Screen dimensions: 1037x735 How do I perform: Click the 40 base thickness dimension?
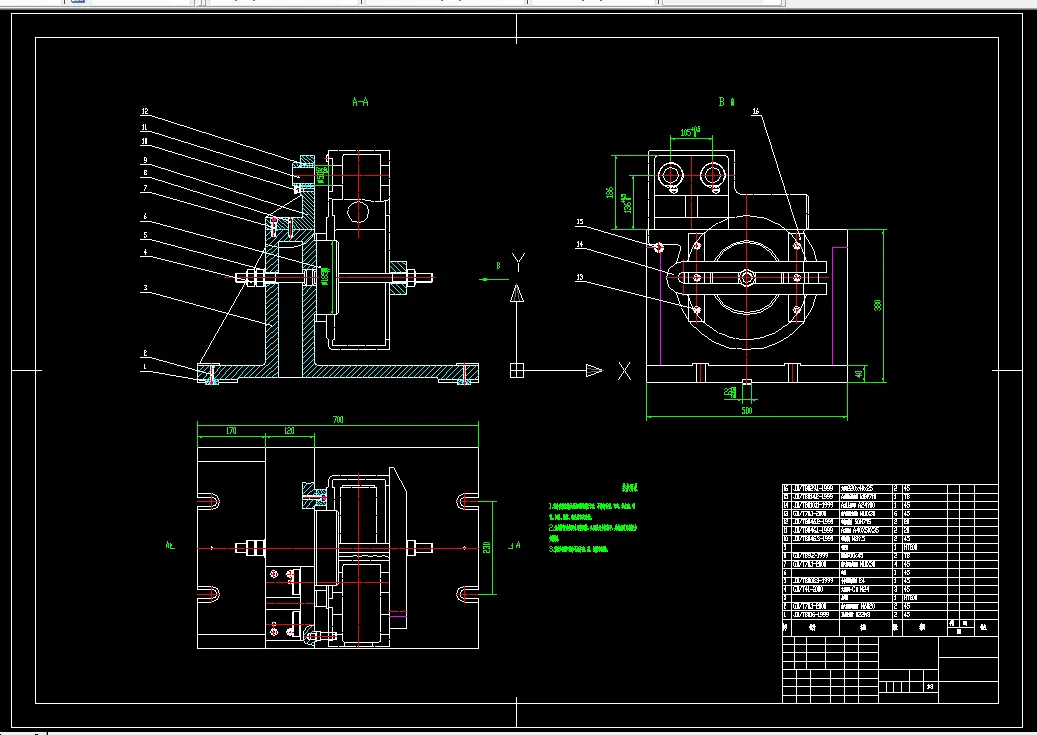[x=859, y=374]
